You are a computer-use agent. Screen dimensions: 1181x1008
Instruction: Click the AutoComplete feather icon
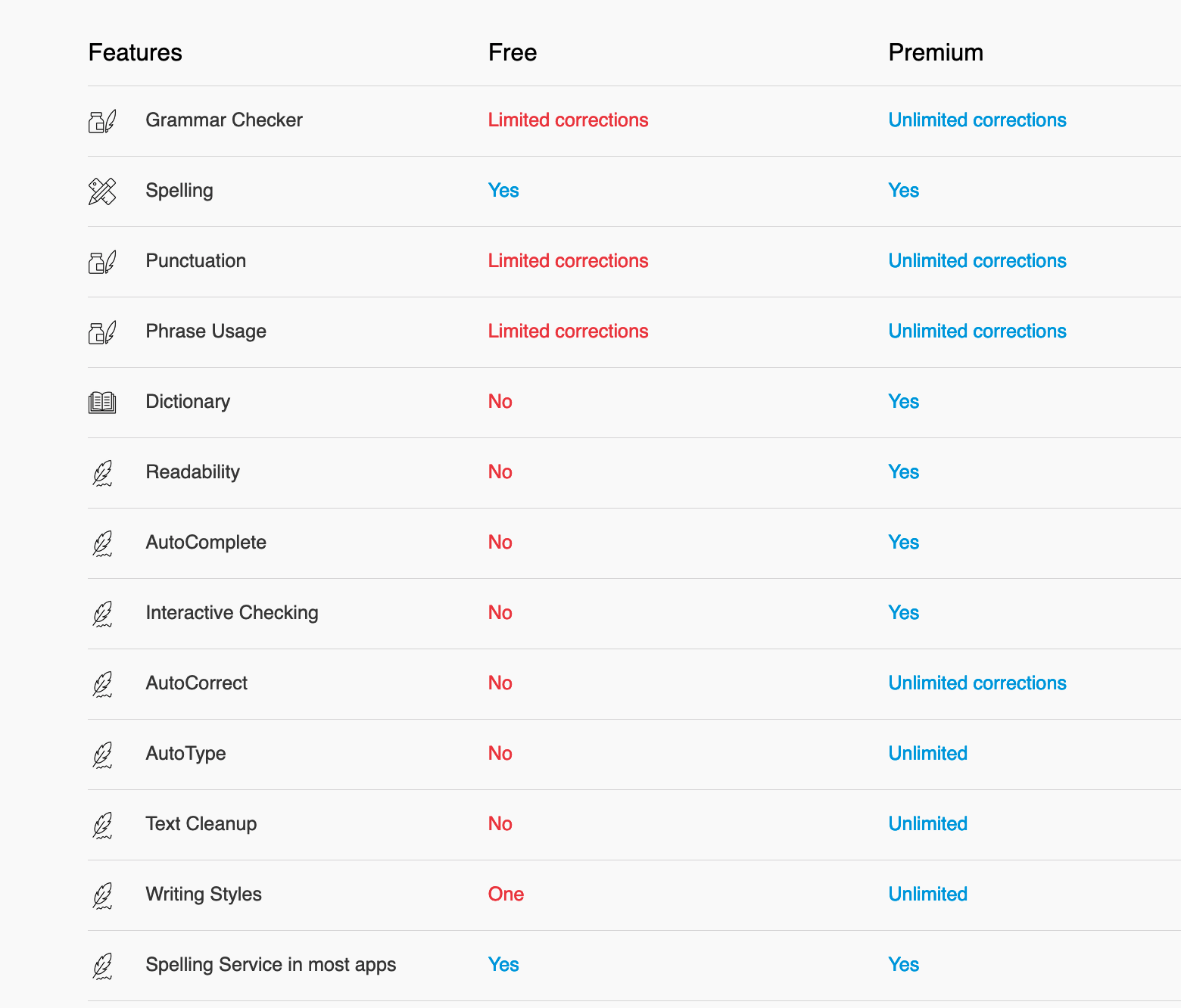pos(102,543)
